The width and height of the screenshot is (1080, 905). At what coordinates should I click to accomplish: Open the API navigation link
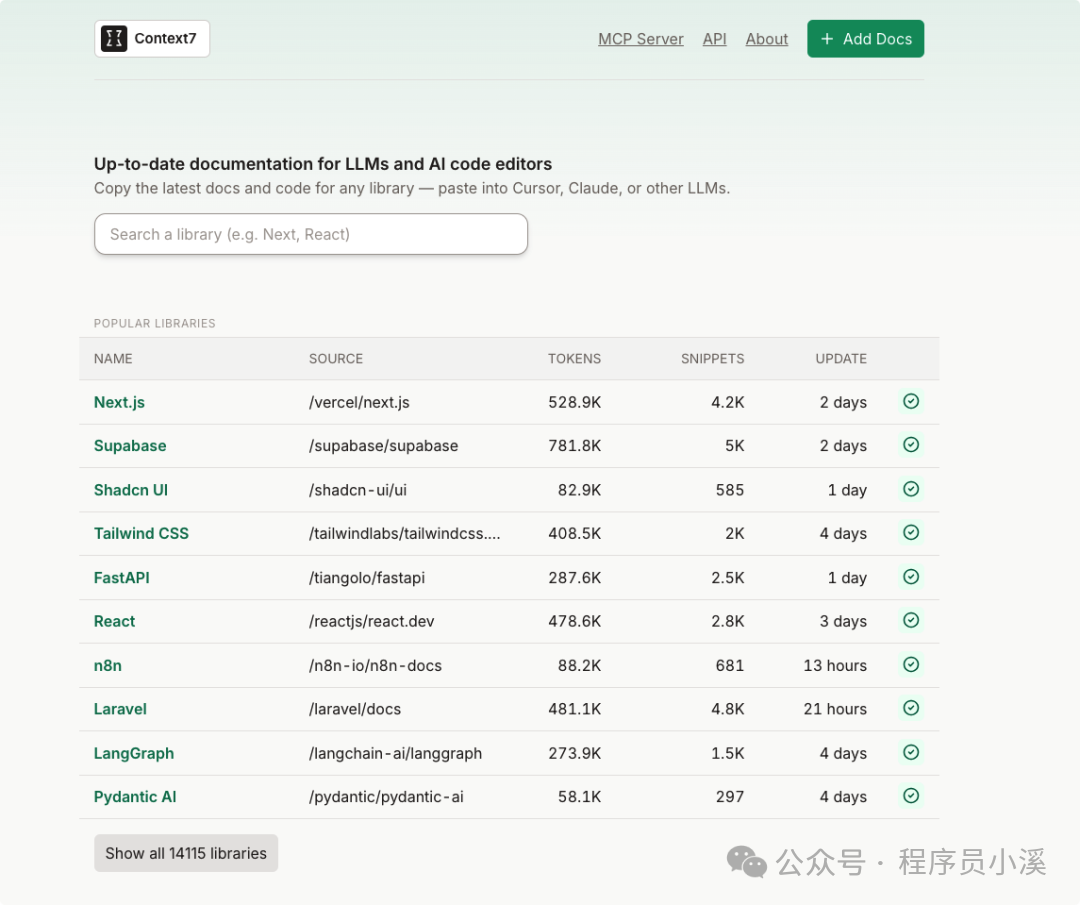[714, 39]
